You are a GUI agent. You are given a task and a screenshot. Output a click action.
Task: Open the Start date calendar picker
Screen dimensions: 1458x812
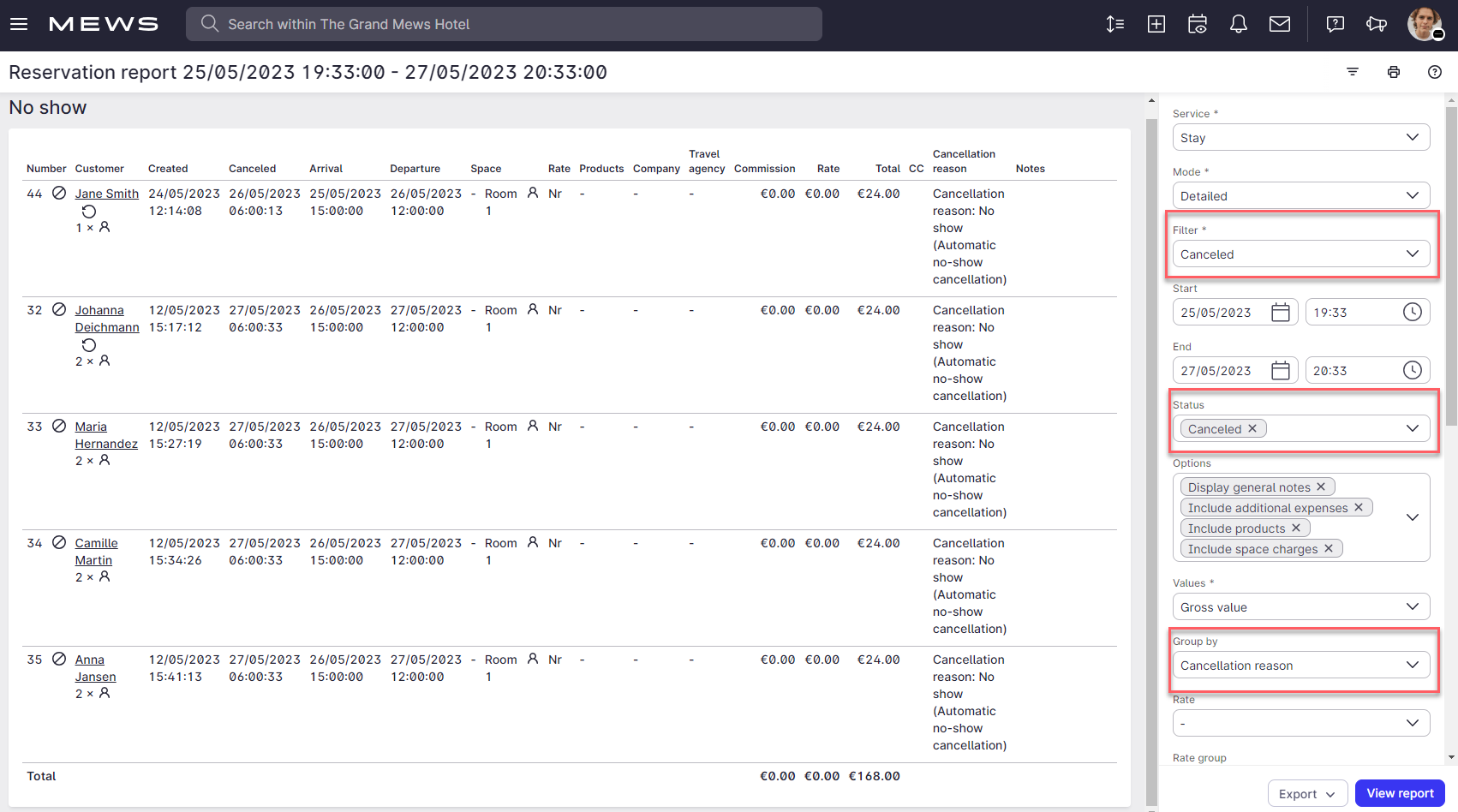coord(1281,312)
